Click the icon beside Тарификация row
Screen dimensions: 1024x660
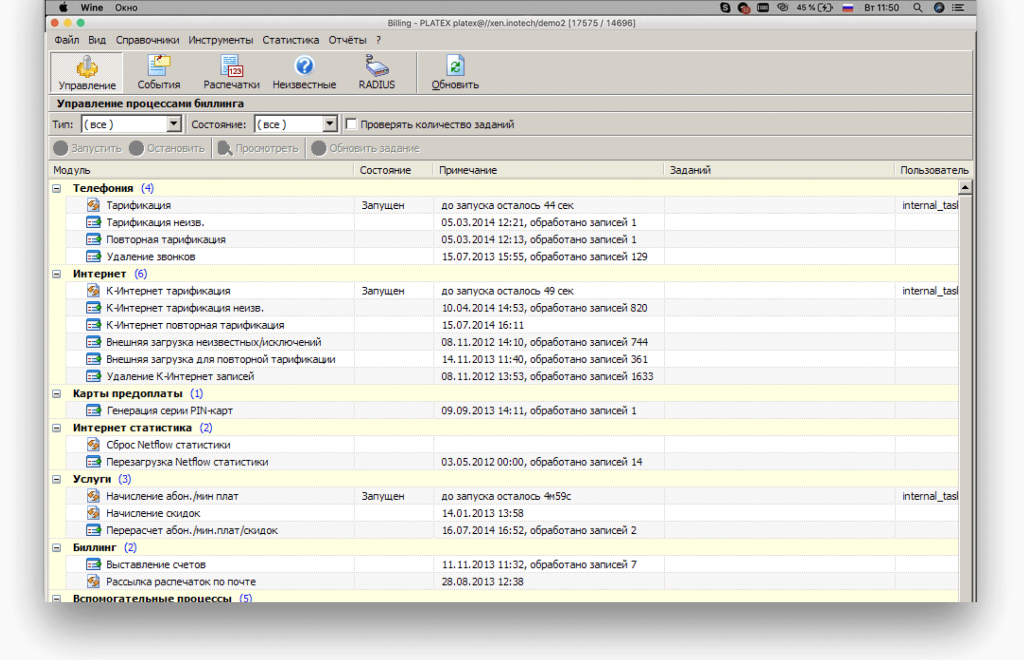(93, 205)
